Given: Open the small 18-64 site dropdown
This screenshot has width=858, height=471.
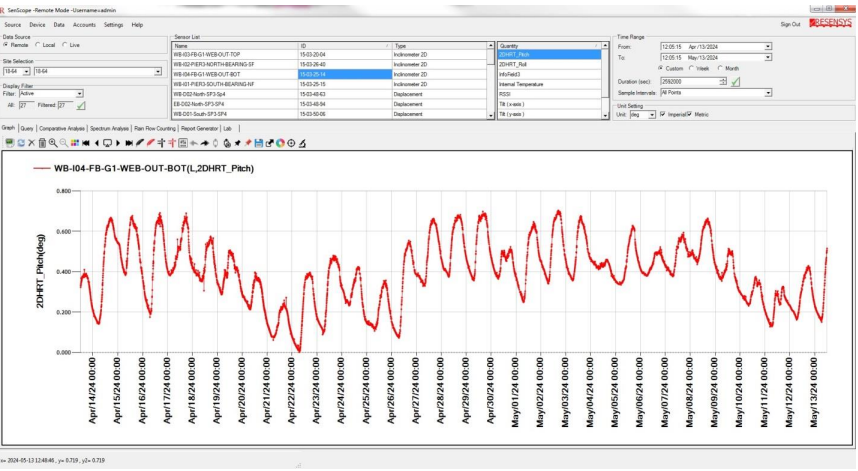Looking at the screenshot, I should coord(17,72).
